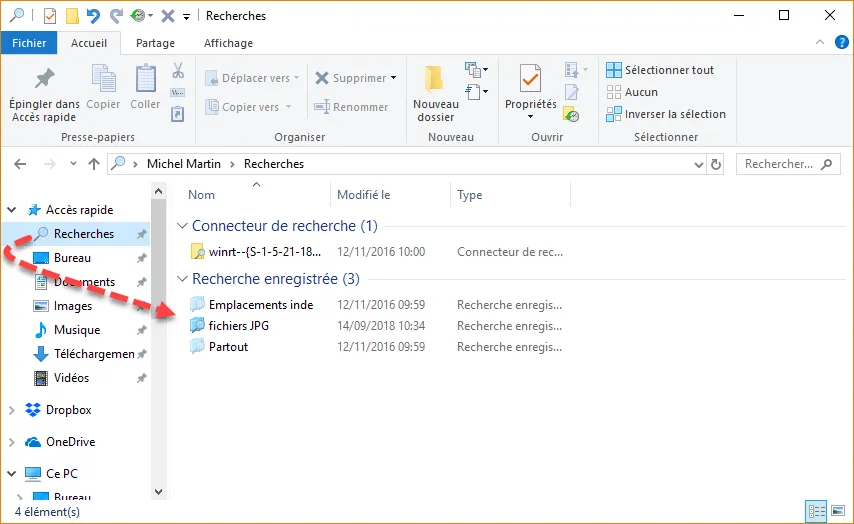Viewport: 854px width, 524px height.
Task: Open the Déplacer vers dropdown
Action: coord(249,78)
